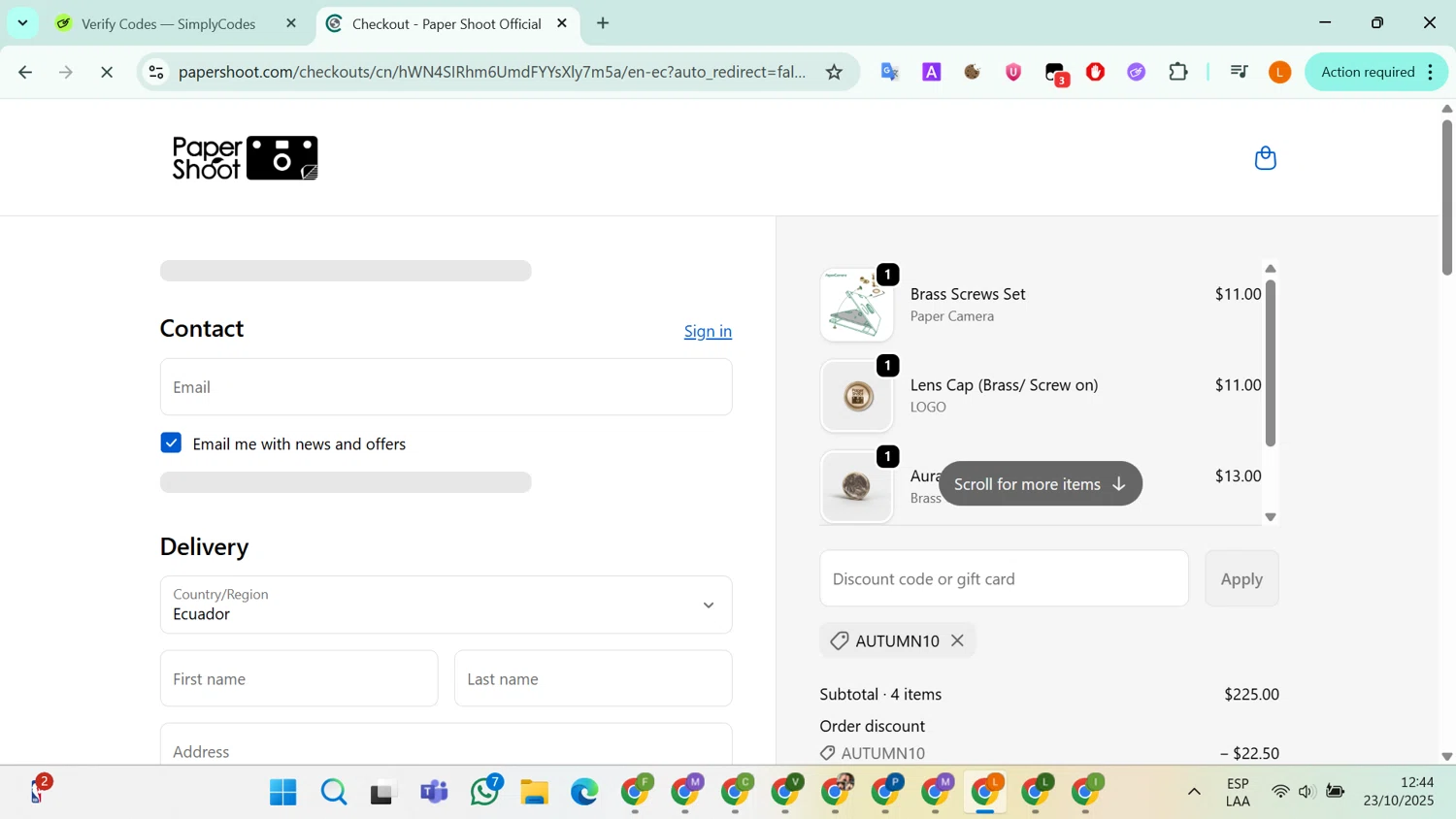Open the Extensions puzzle-piece menu
The width and height of the screenshot is (1456, 819).
1178,72
